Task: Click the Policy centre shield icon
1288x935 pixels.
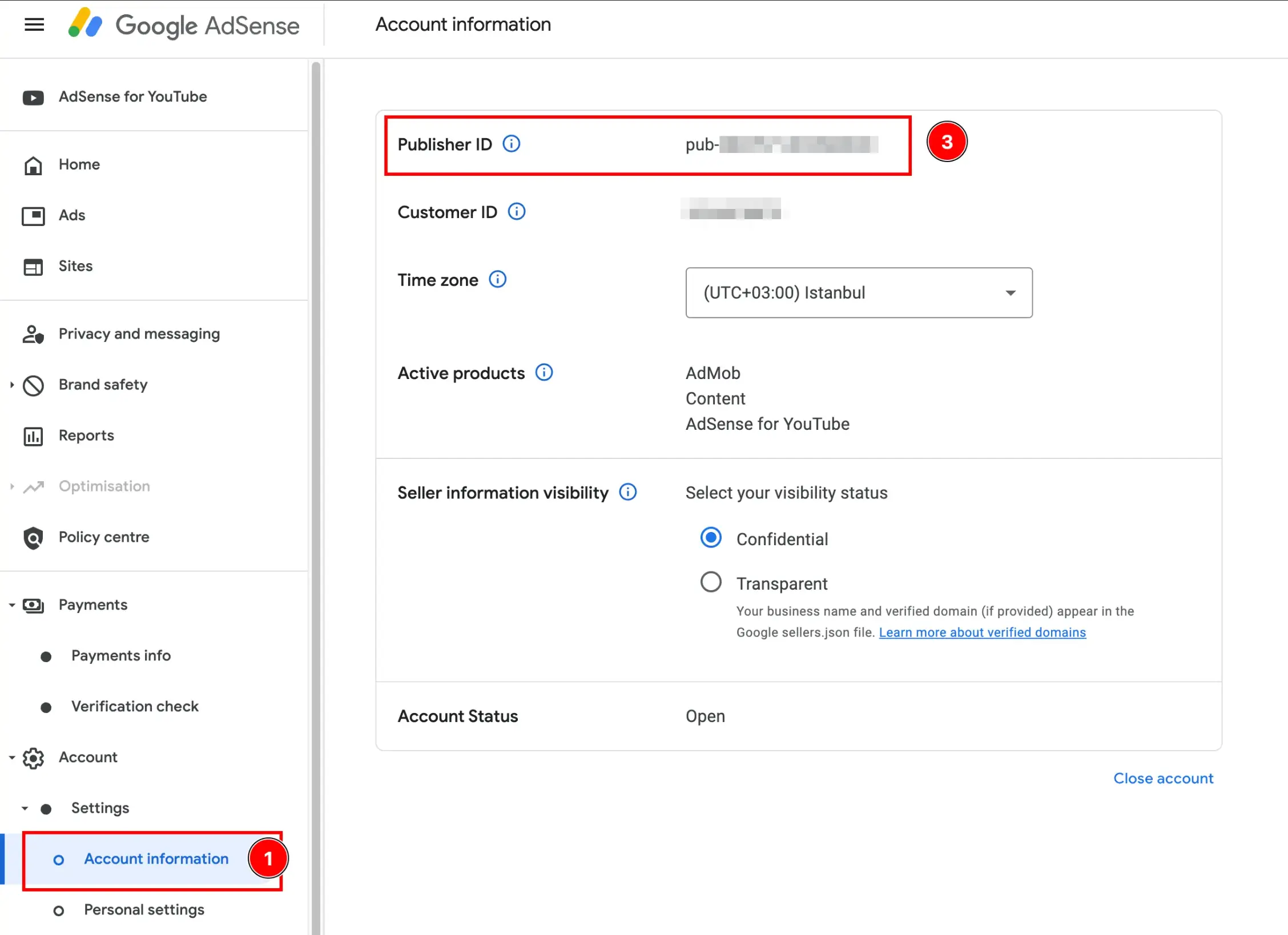Action: click(33, 538)
